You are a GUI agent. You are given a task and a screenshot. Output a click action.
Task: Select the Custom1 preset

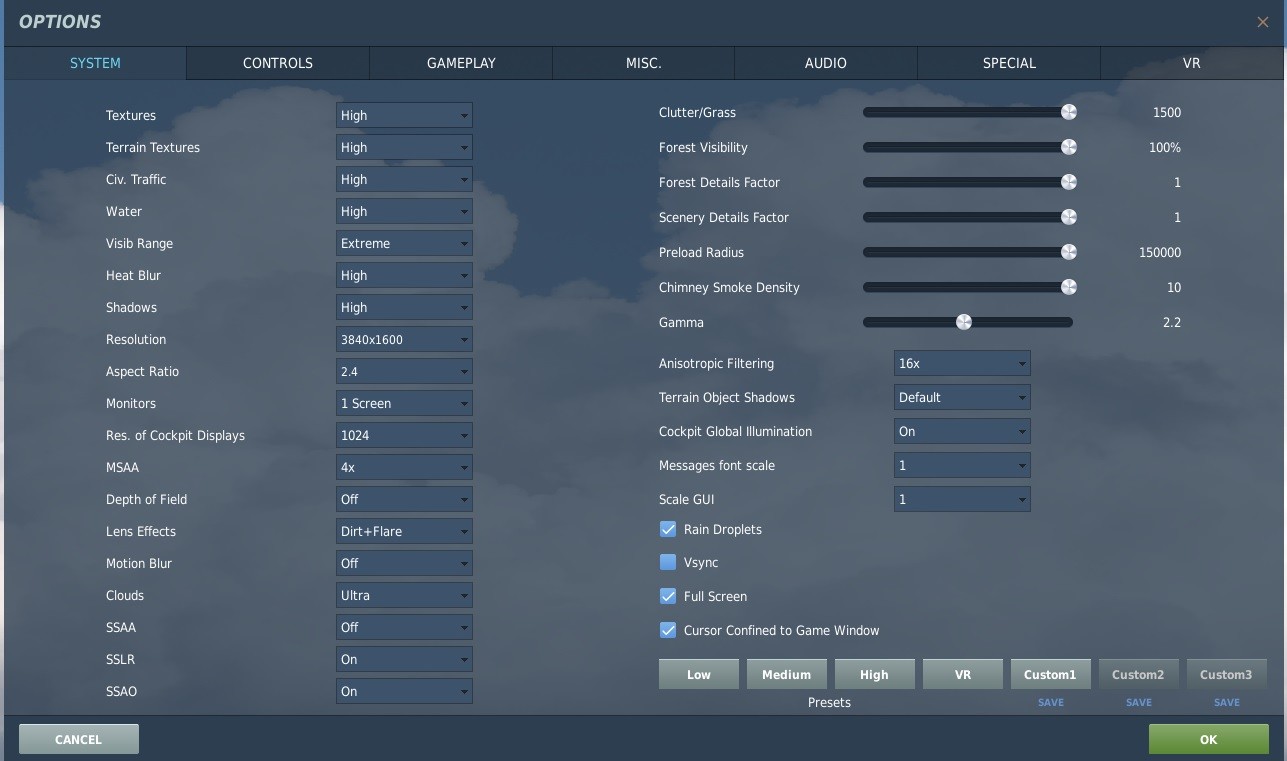point(1050,674)
